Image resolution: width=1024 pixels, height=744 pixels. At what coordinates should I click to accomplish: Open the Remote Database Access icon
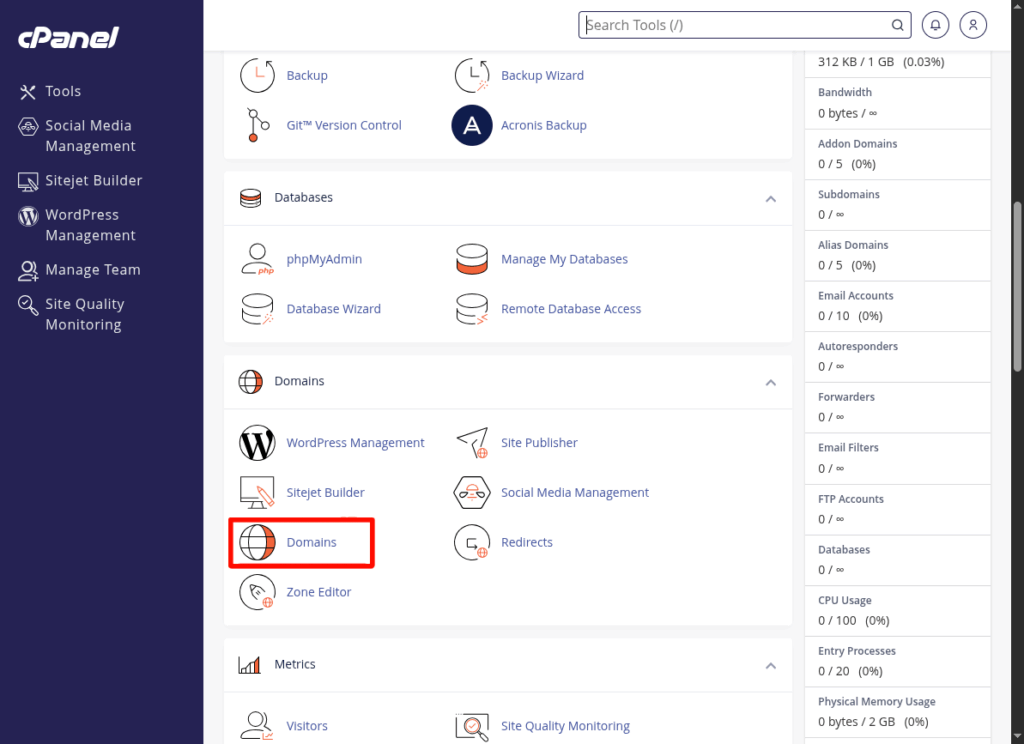pyautogui.click(x=472, y=309)
